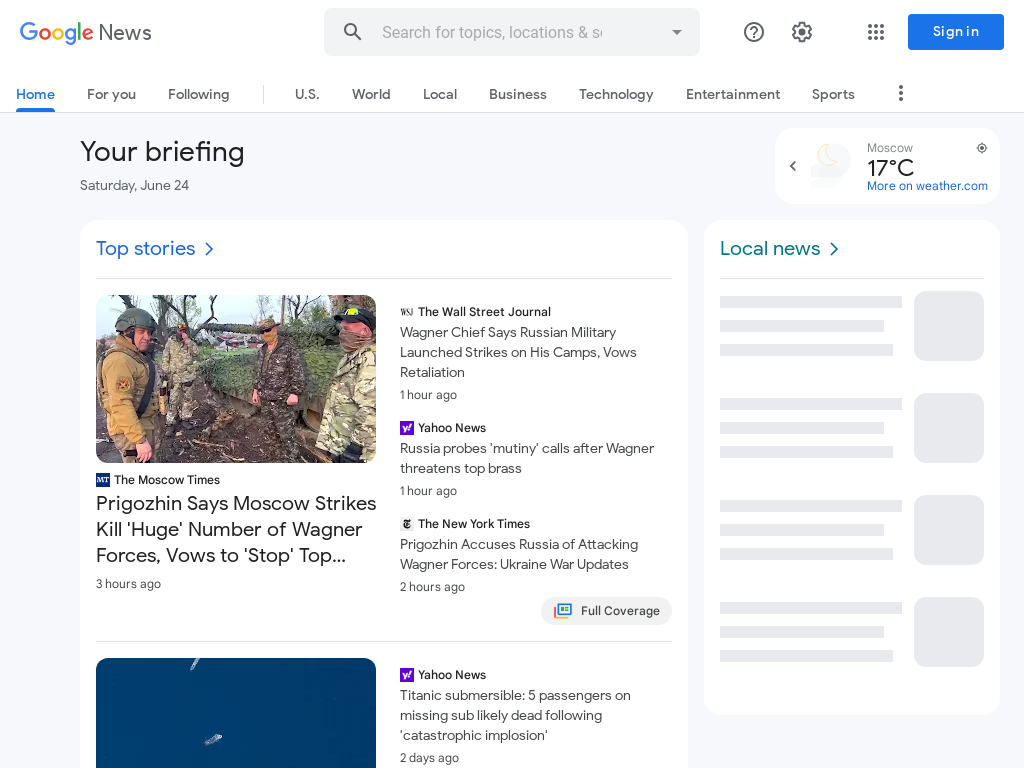Switch to the For you tab
The width and height of the screenshot is (1024, 768).
pos(112,94)
